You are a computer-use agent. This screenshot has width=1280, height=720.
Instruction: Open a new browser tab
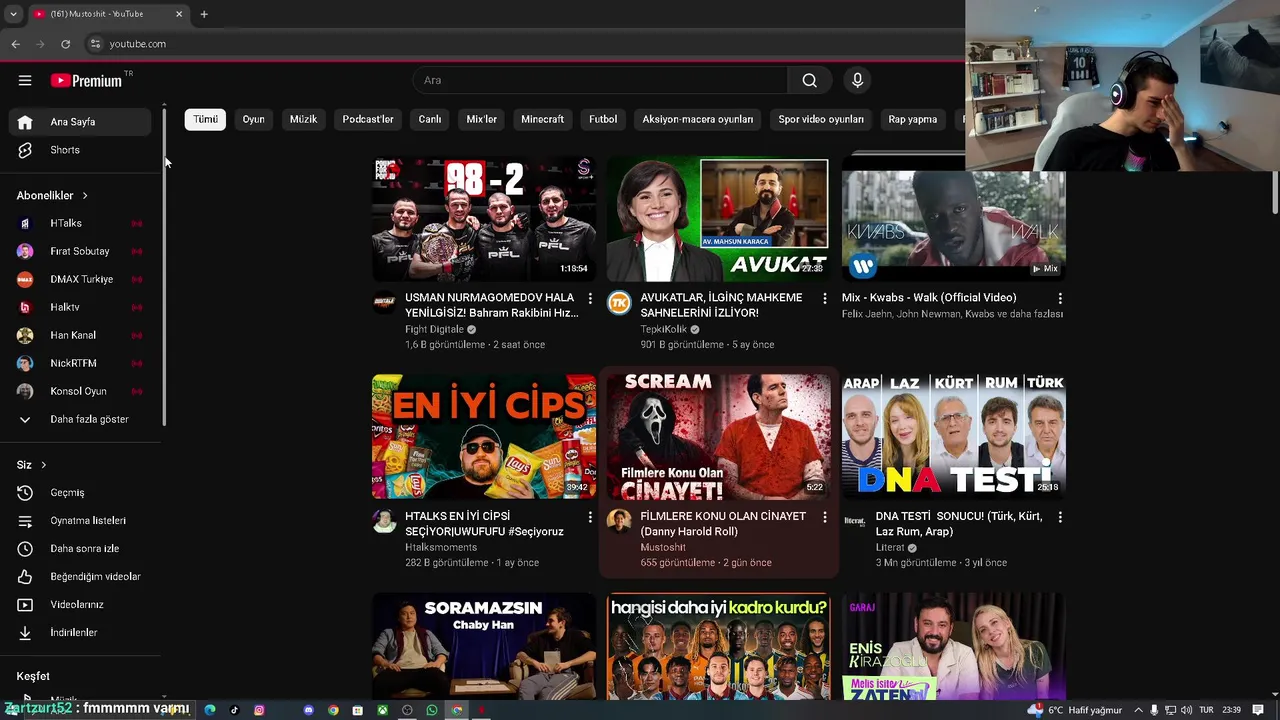204,14
